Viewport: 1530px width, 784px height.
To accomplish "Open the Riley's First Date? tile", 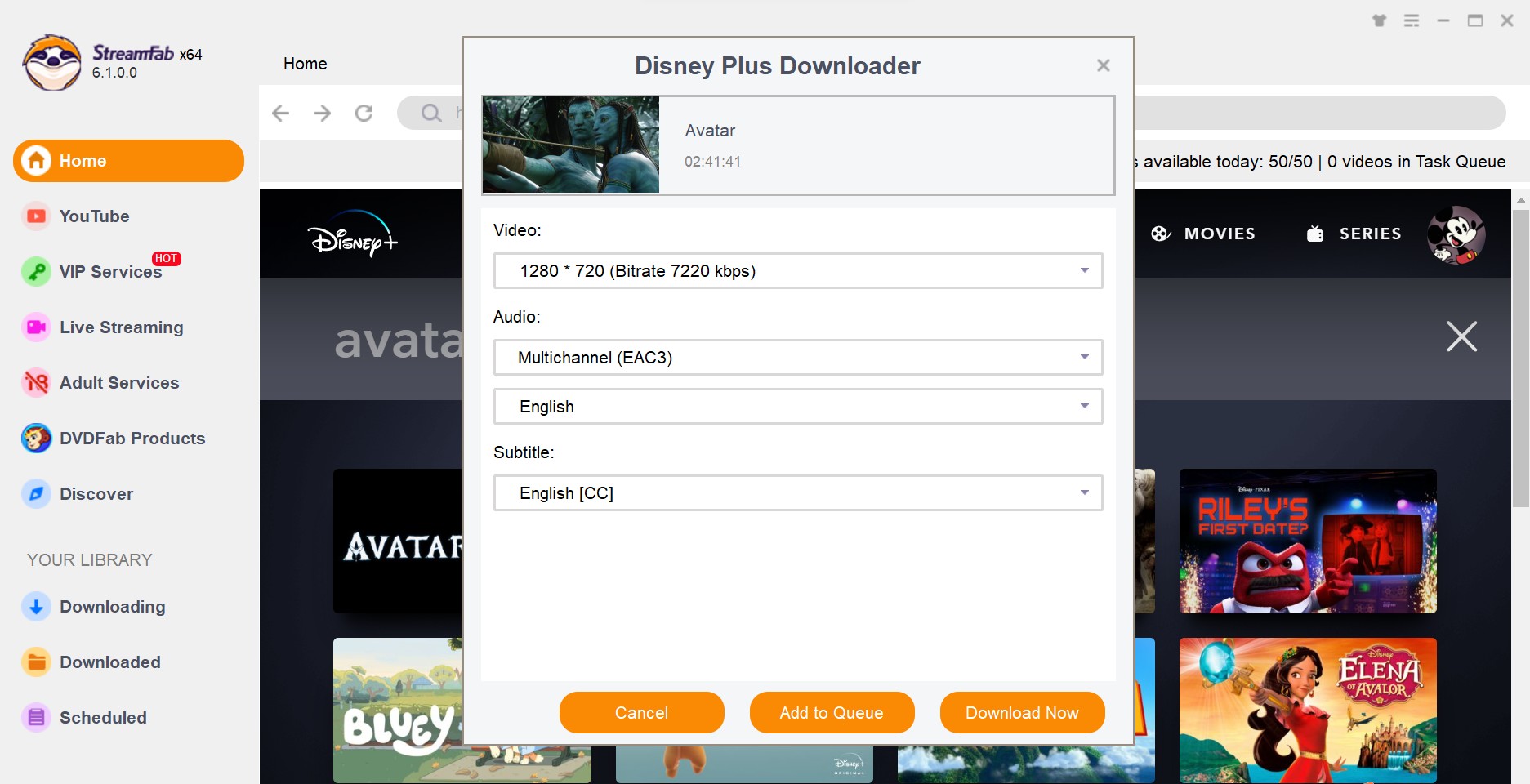I will pyautogui.click(x=1308, y=541).
